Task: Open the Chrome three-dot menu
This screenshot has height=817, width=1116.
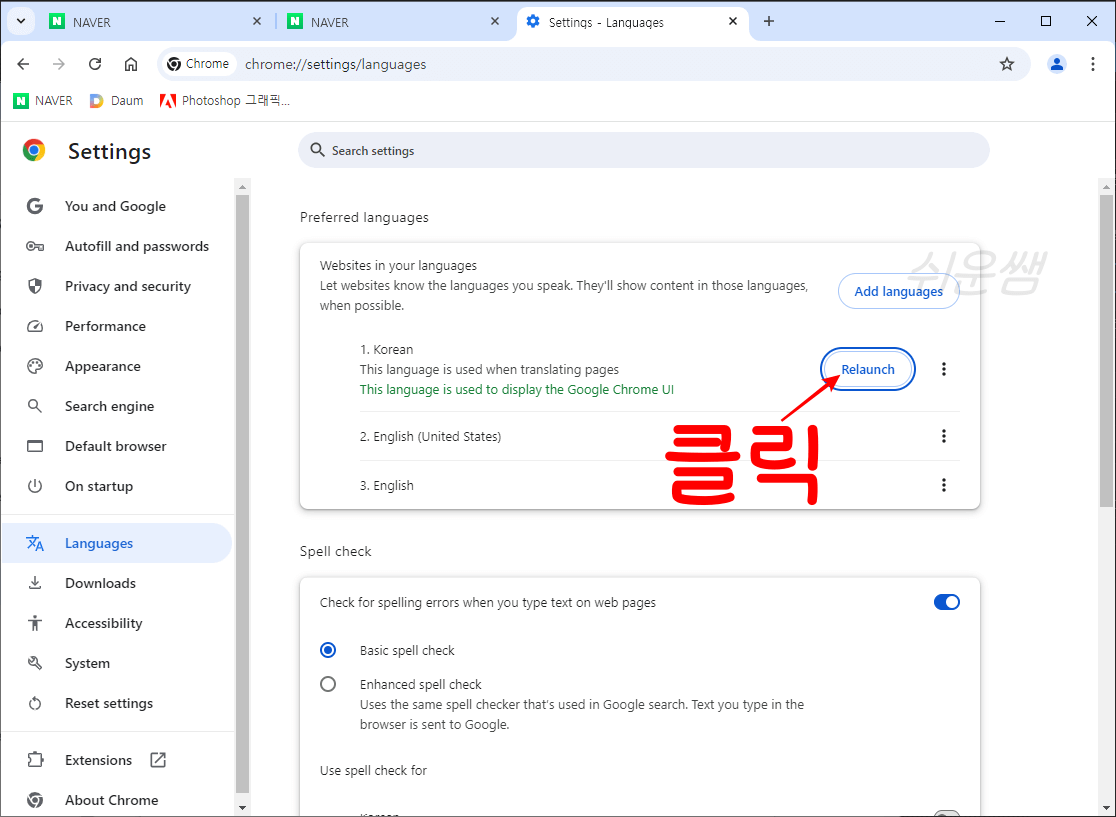Action: coord(1093,64)
